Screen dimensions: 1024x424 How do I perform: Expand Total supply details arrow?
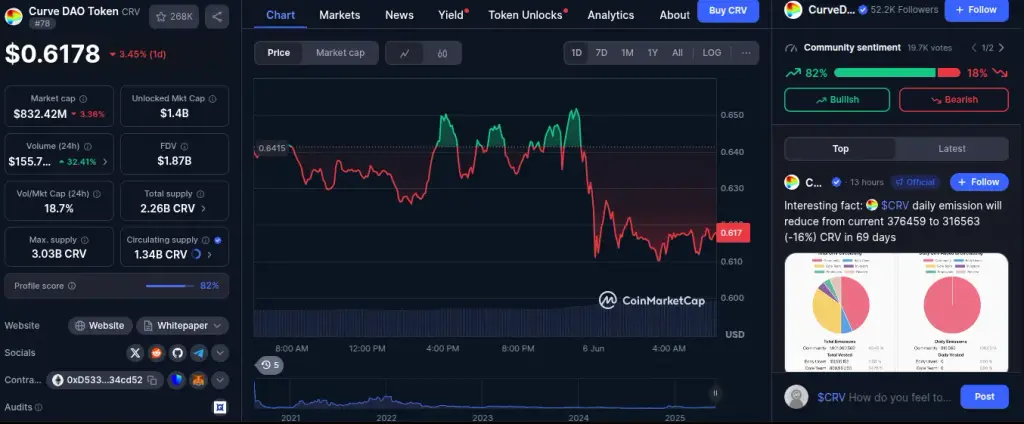(203, 208)
